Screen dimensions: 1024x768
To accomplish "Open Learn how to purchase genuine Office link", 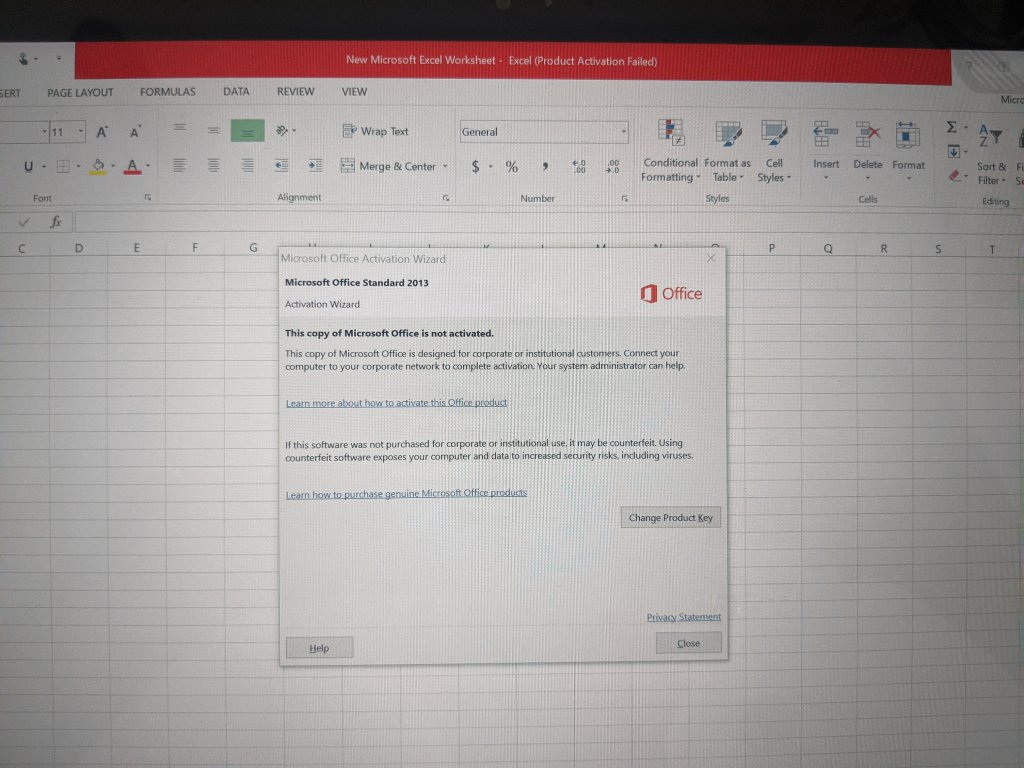I will pyautogui.click(x=406, y=494).
